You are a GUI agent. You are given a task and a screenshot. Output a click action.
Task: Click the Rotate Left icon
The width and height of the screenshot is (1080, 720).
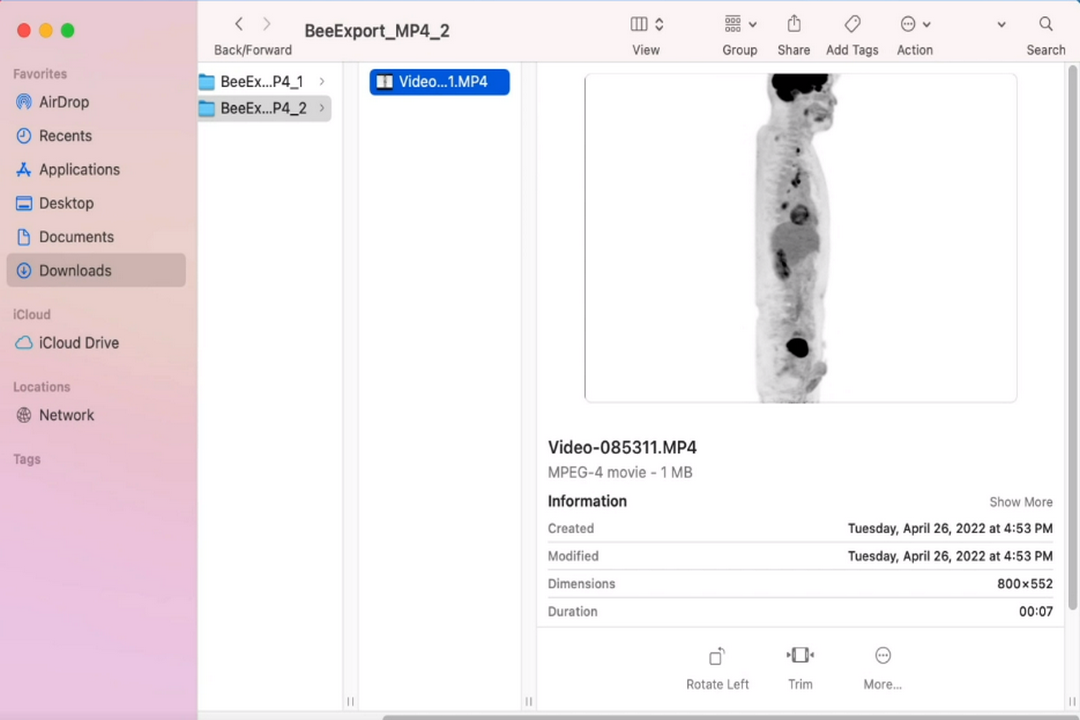[x=717, y=657]
